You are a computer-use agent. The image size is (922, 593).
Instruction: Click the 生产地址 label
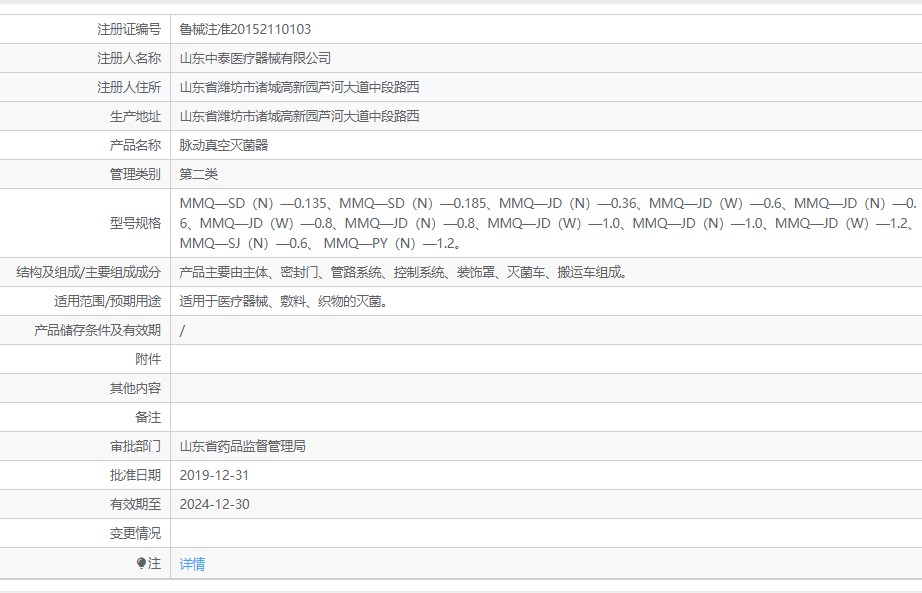pyautogui.click(x=135, y=116)
